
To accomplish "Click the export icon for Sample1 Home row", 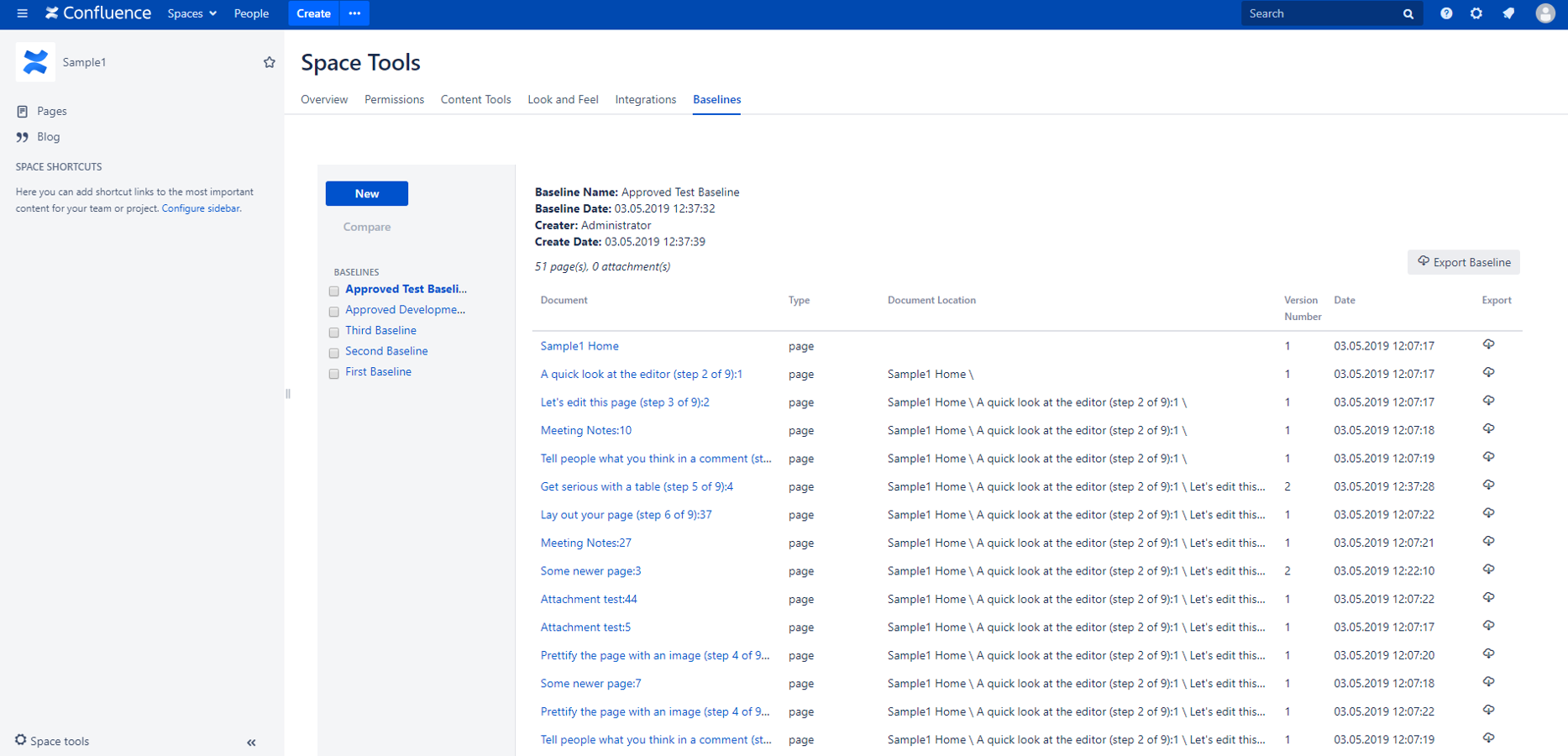I will (1488, 344).
